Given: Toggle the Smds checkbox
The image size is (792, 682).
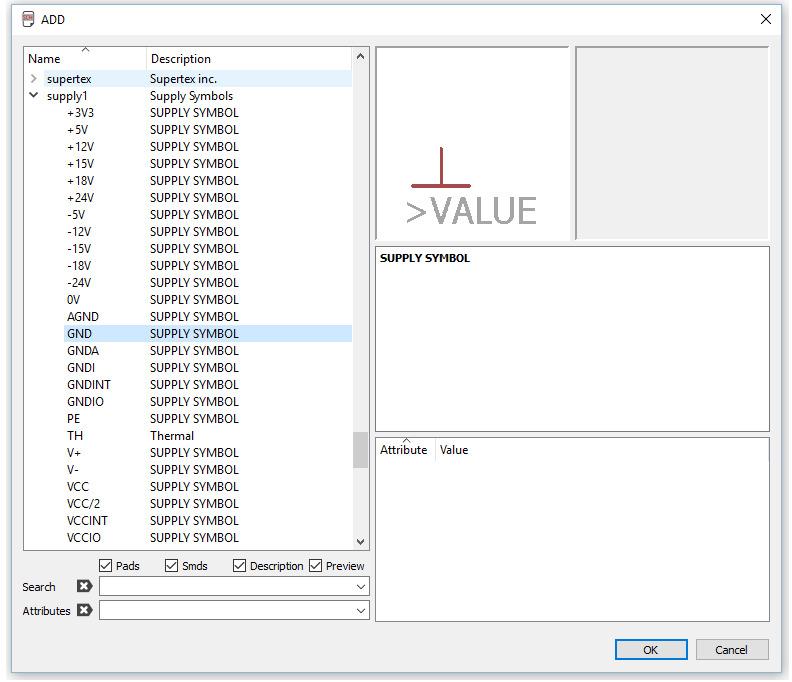Looking at the screenshot, I should 172,565.
